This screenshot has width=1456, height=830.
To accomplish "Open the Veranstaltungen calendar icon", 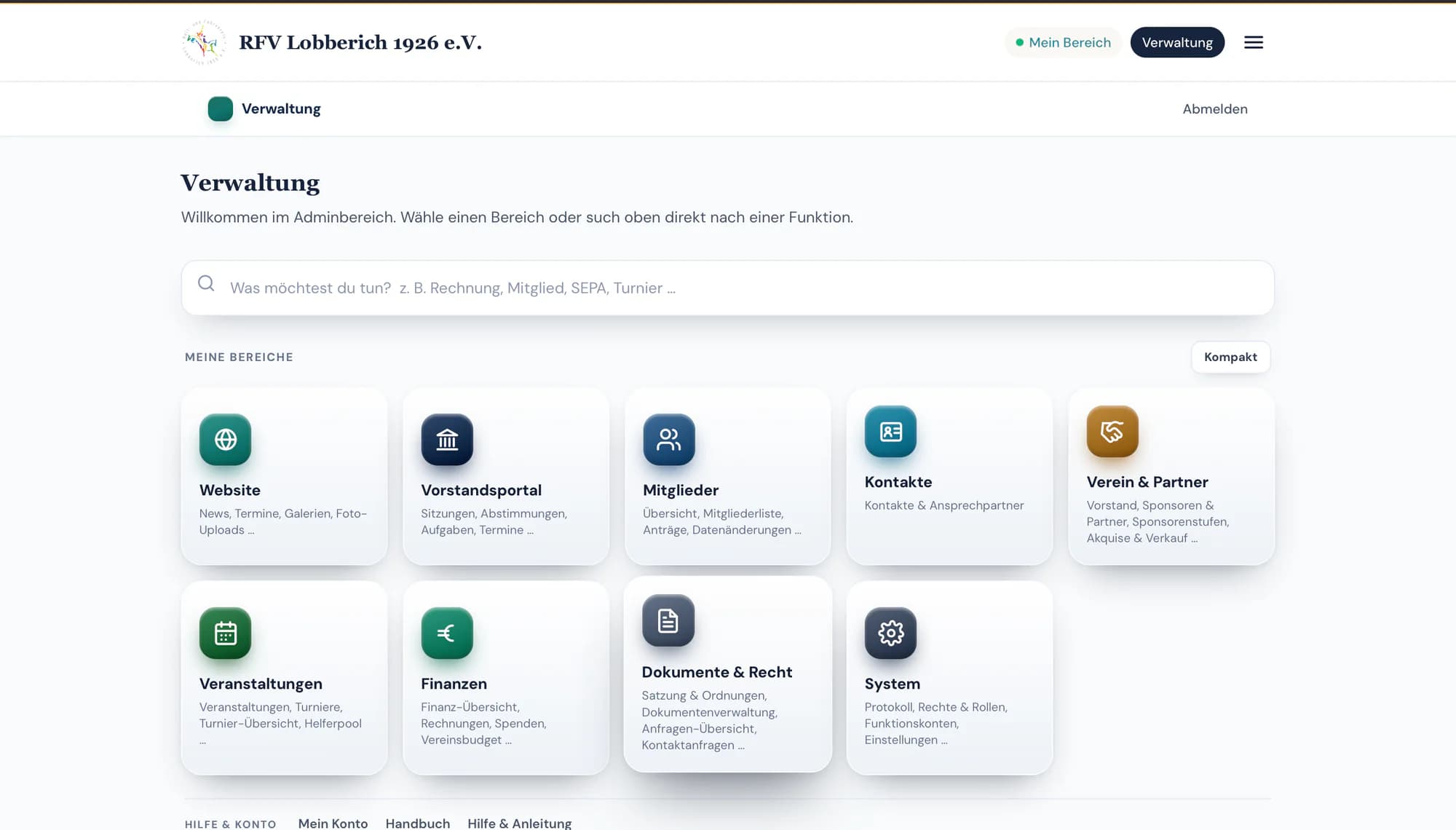I will click(226, 633).
